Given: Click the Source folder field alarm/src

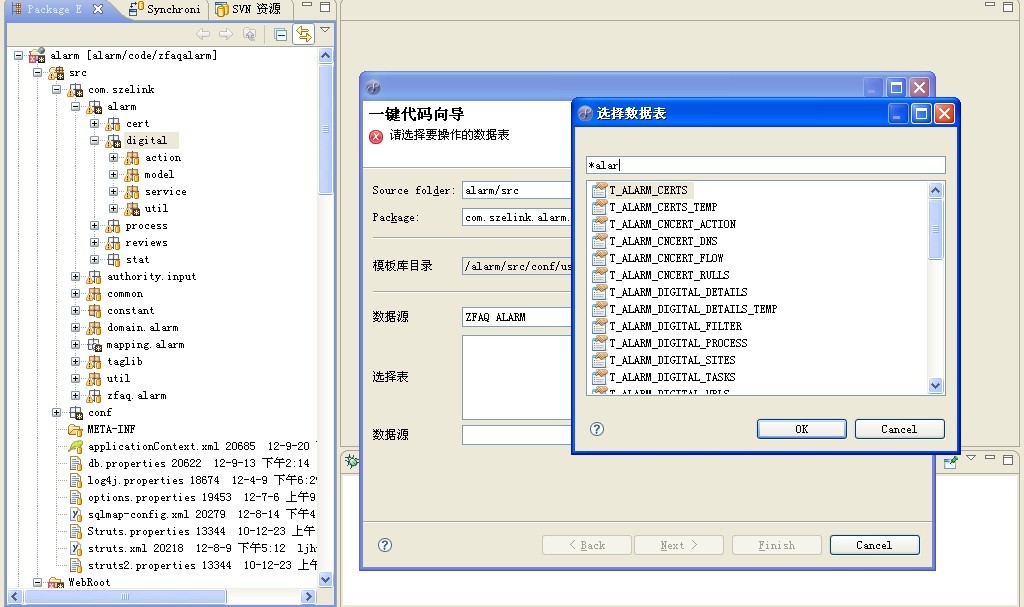Looking at the screenshot, I should point(517,190).
